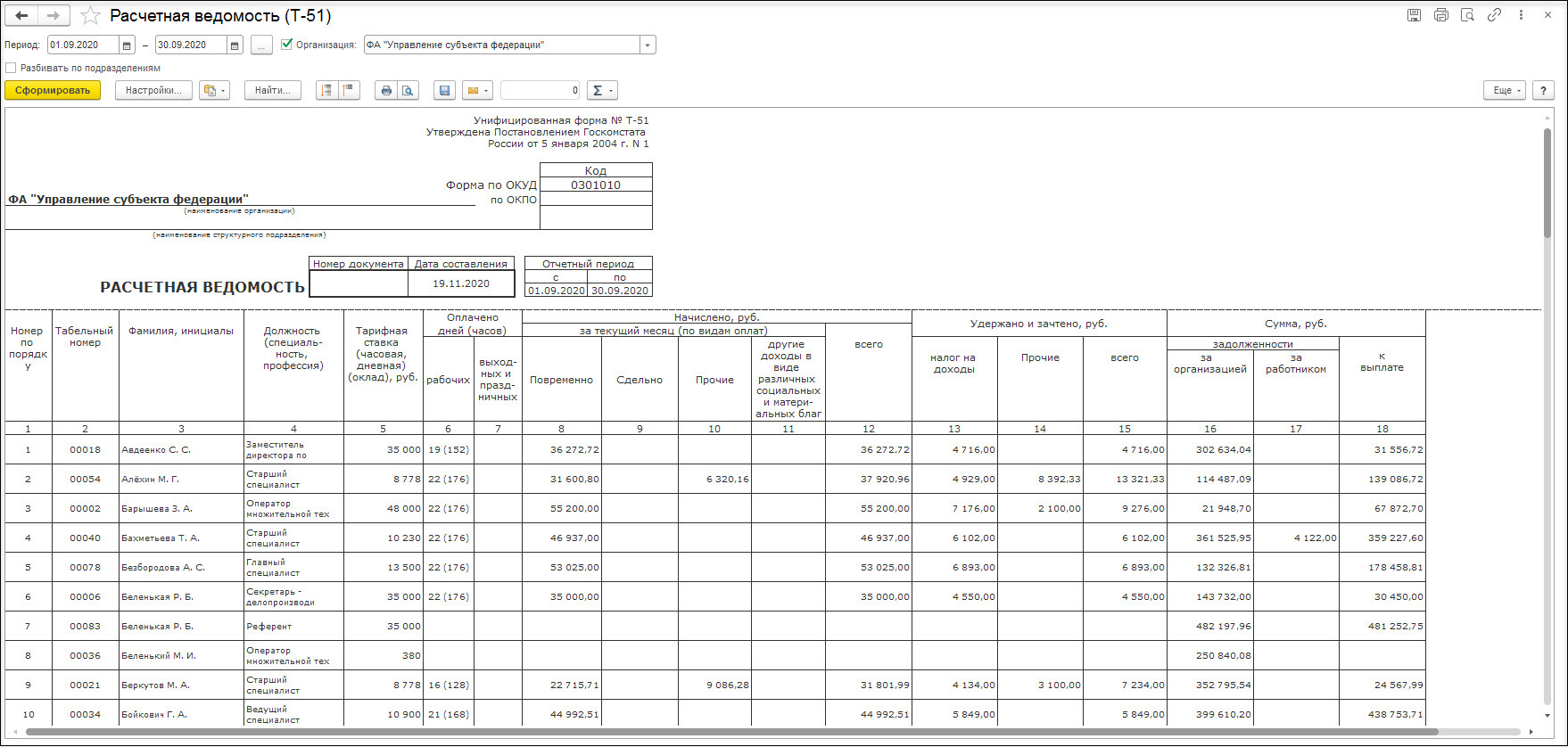Print via title bar printer icon
1568x747 pixels.
(x=1440, y=15)
